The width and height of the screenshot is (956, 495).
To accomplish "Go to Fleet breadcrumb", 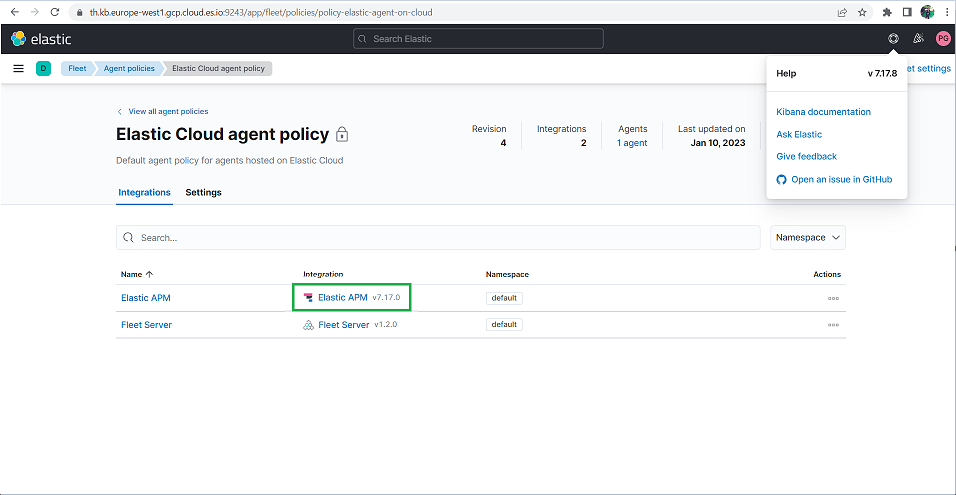I will (77, 69).
